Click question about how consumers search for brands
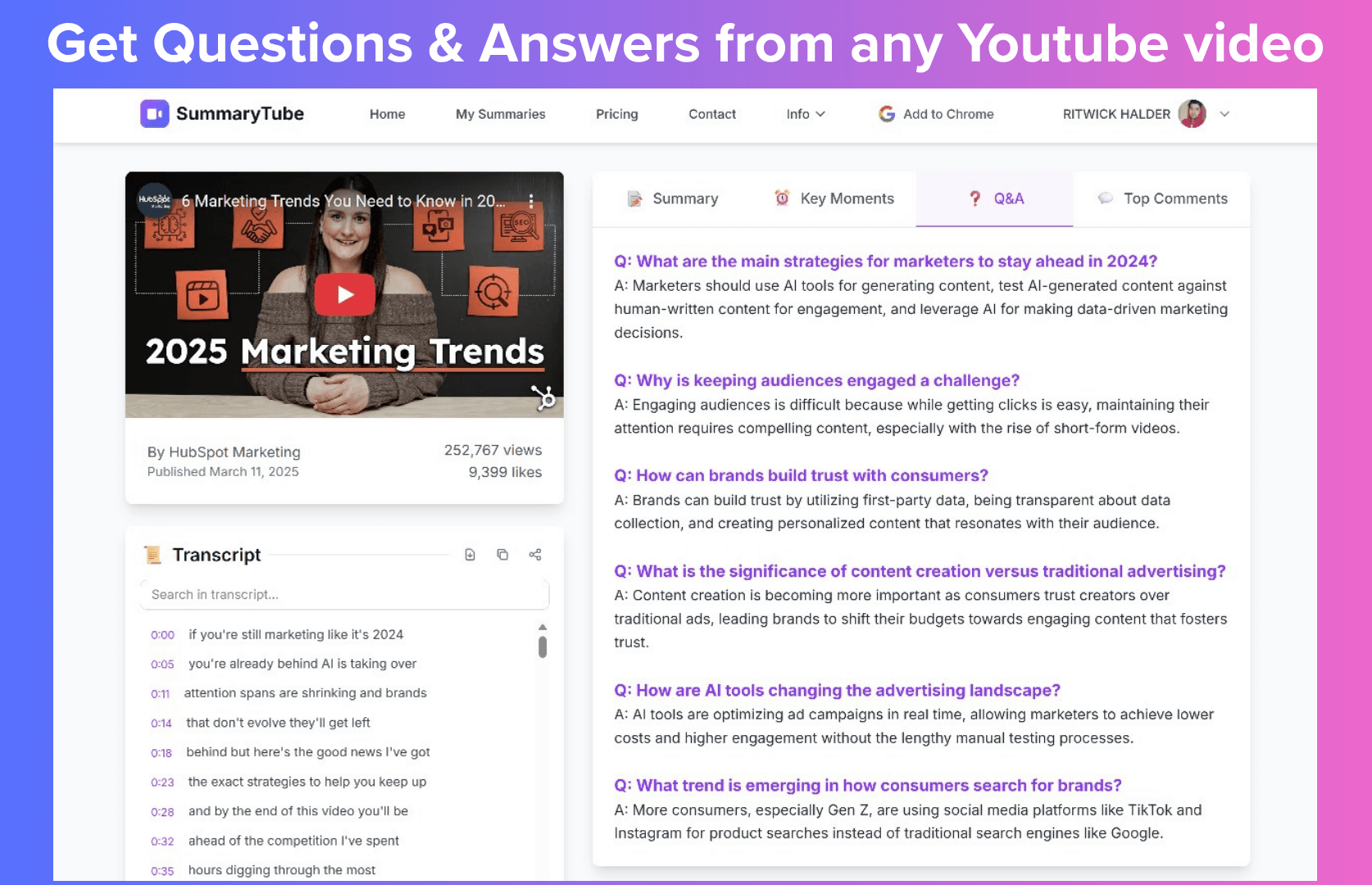 868,785
